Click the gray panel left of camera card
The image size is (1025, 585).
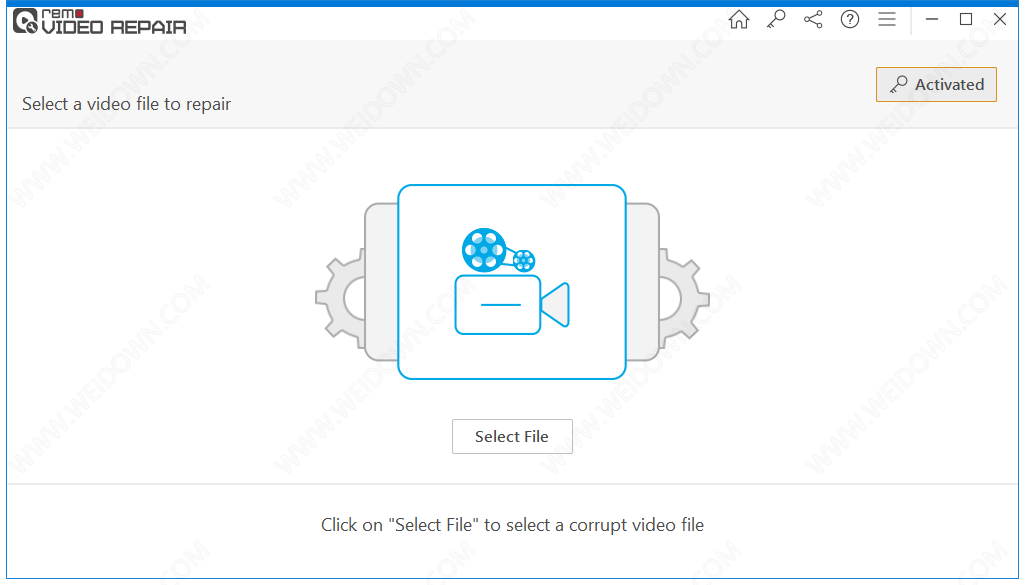381,282
